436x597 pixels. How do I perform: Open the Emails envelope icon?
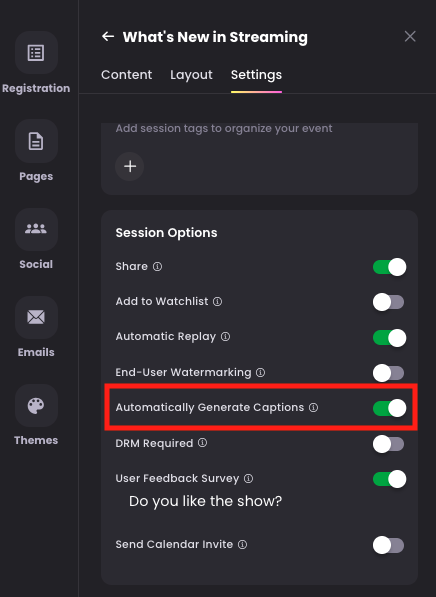point(36,317)
